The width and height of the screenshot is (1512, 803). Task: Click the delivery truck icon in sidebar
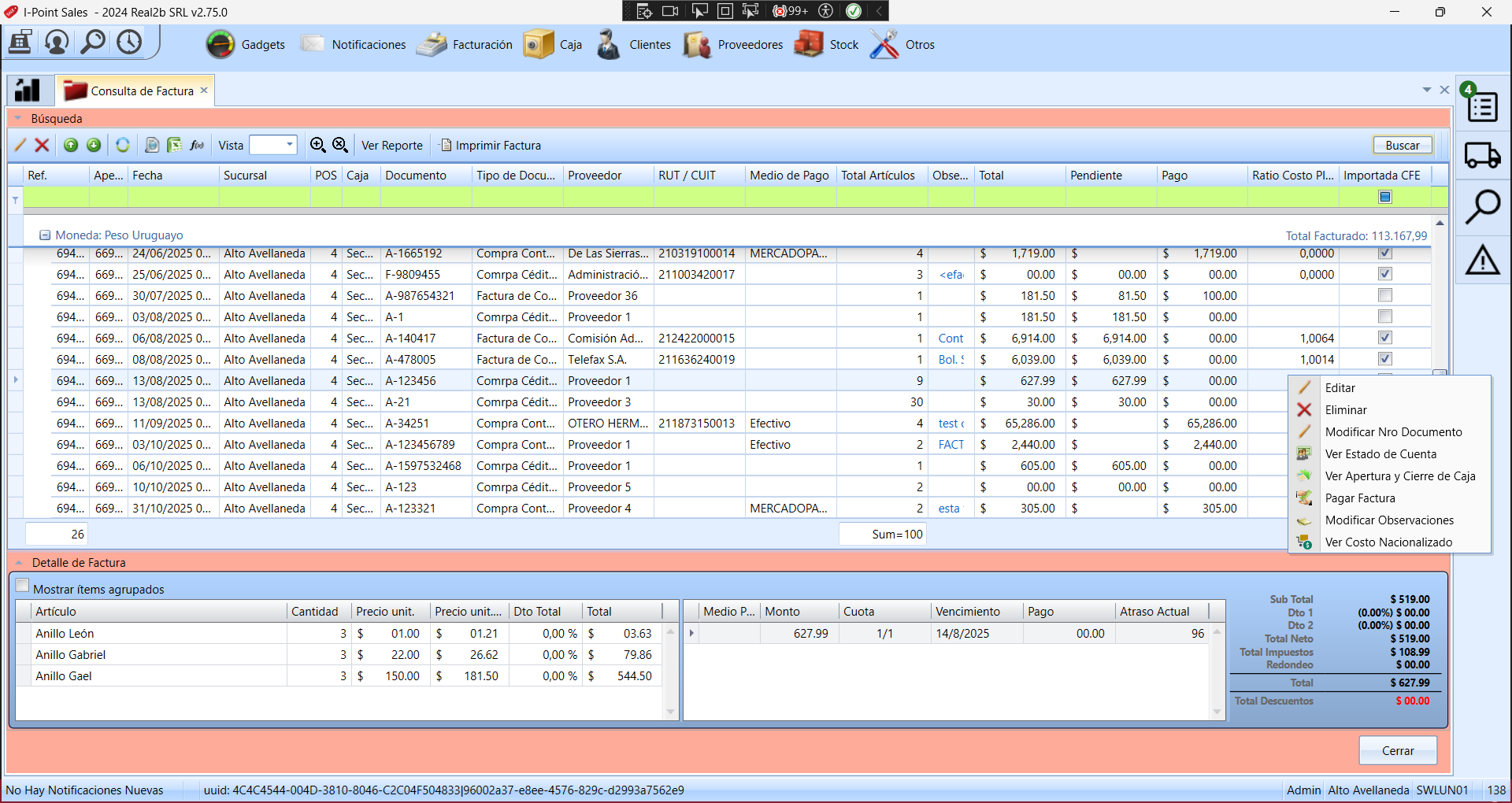click(x=1483, y=154)
